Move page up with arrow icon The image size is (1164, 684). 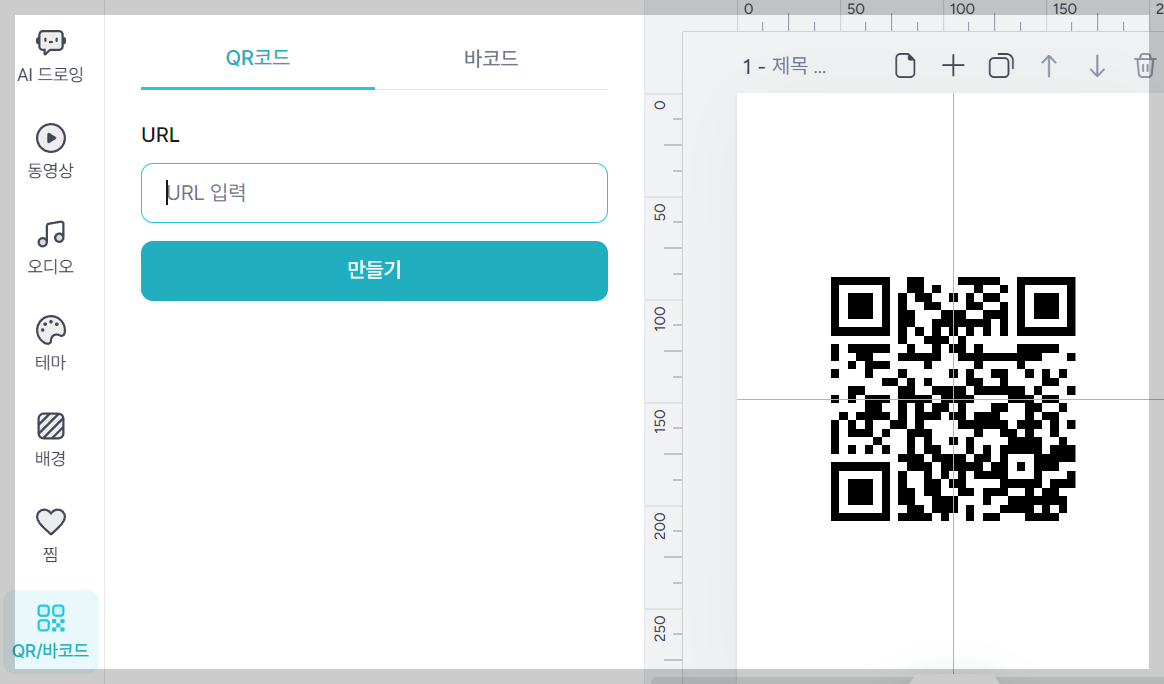pos(1048,66)
